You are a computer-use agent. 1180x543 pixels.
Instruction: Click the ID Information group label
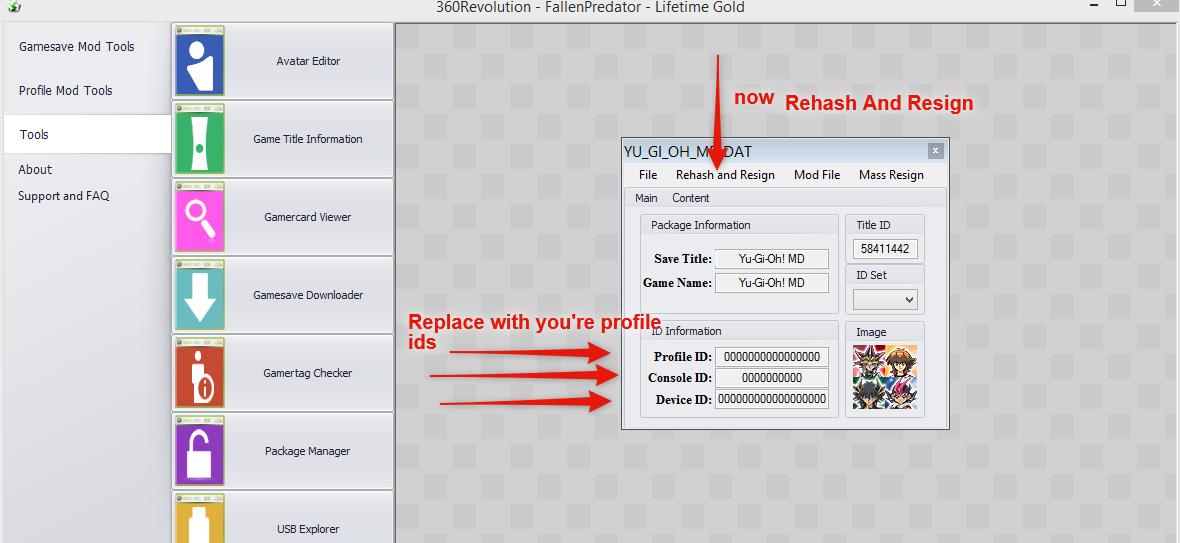686,331
